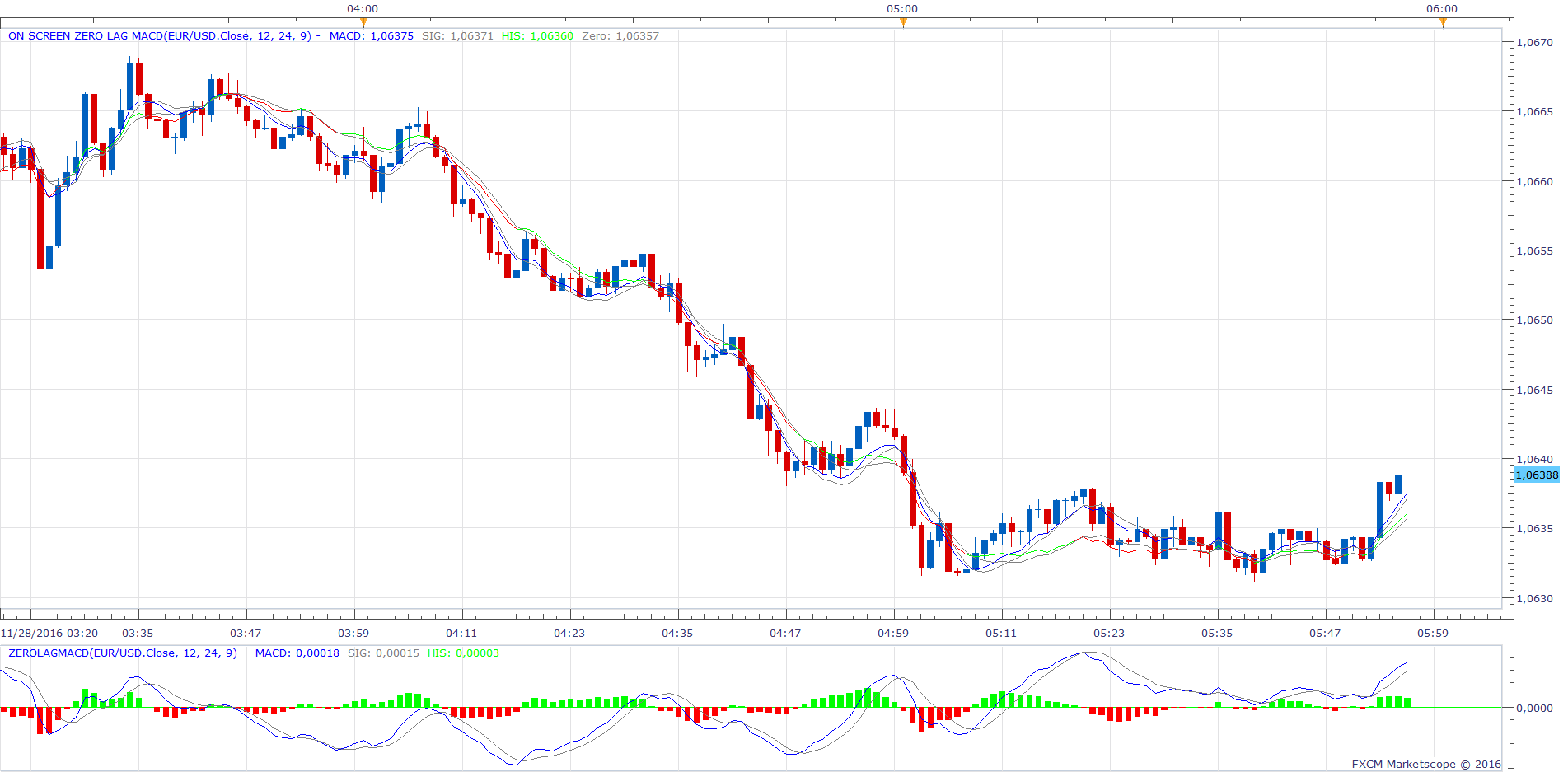Click the 1,0645 price axis label
This screenshot has width=1568, height=772.
point(1535,391)
